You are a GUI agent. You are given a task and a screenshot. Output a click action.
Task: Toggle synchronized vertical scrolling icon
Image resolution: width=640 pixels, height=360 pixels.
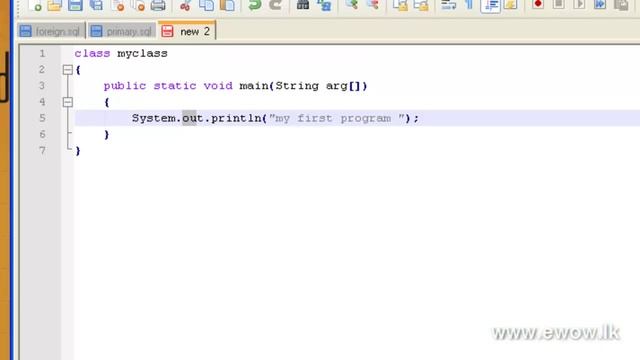(x=400, y=5)
